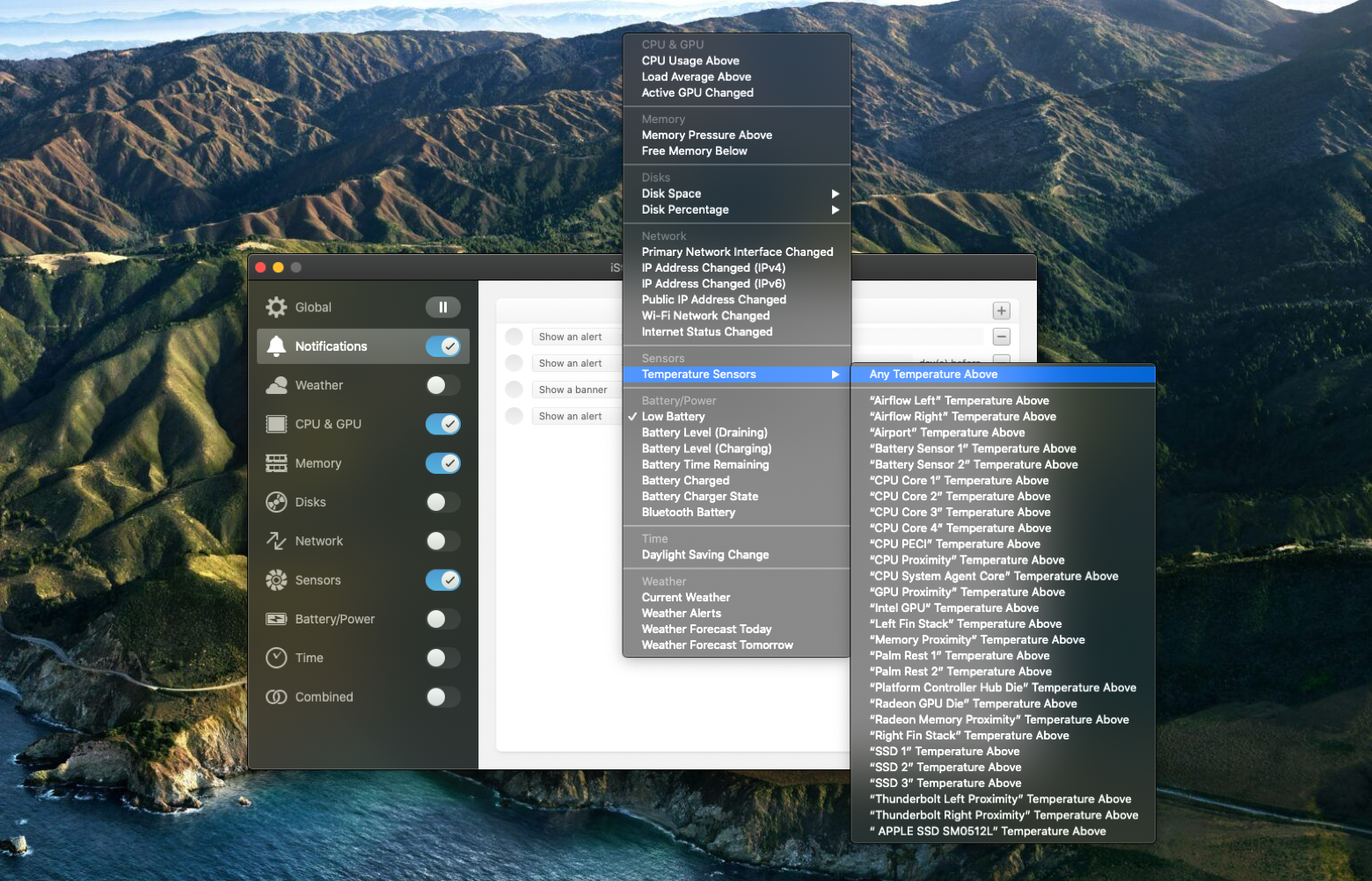The image size is (1372, 881).
Task: Click the Memory section icon
Action: coord(276,463)
